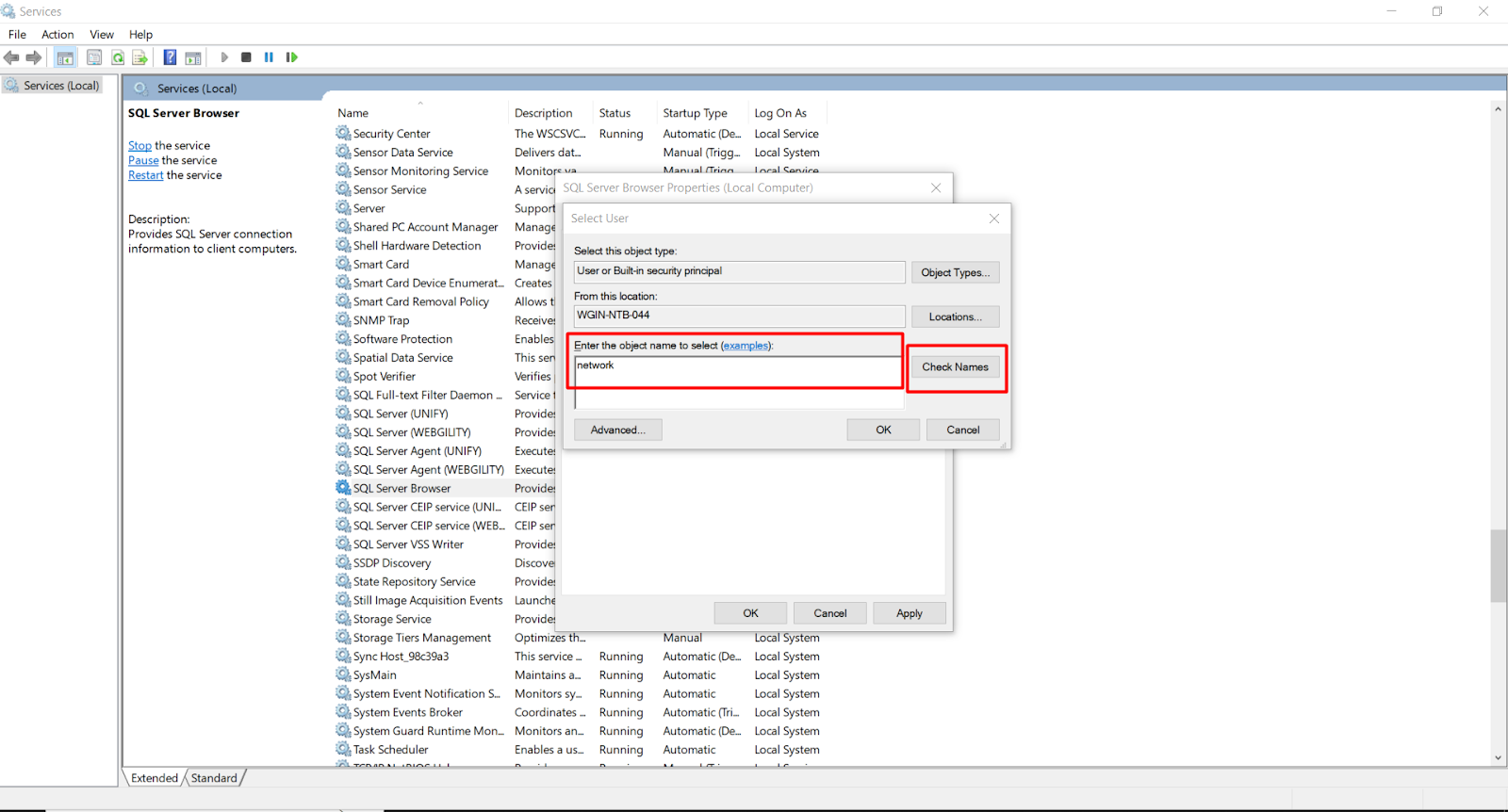The height and width of the screenshot is (812, 1508).
Task: Click the Back arrow in the toolbar
Action: pos(12,57)
